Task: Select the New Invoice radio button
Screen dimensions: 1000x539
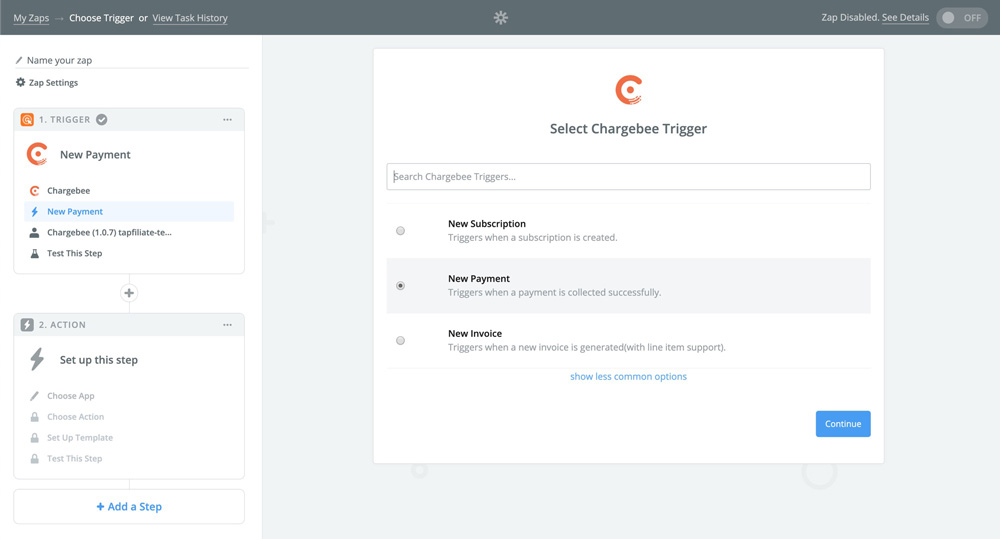Action: tap(401, 341)
